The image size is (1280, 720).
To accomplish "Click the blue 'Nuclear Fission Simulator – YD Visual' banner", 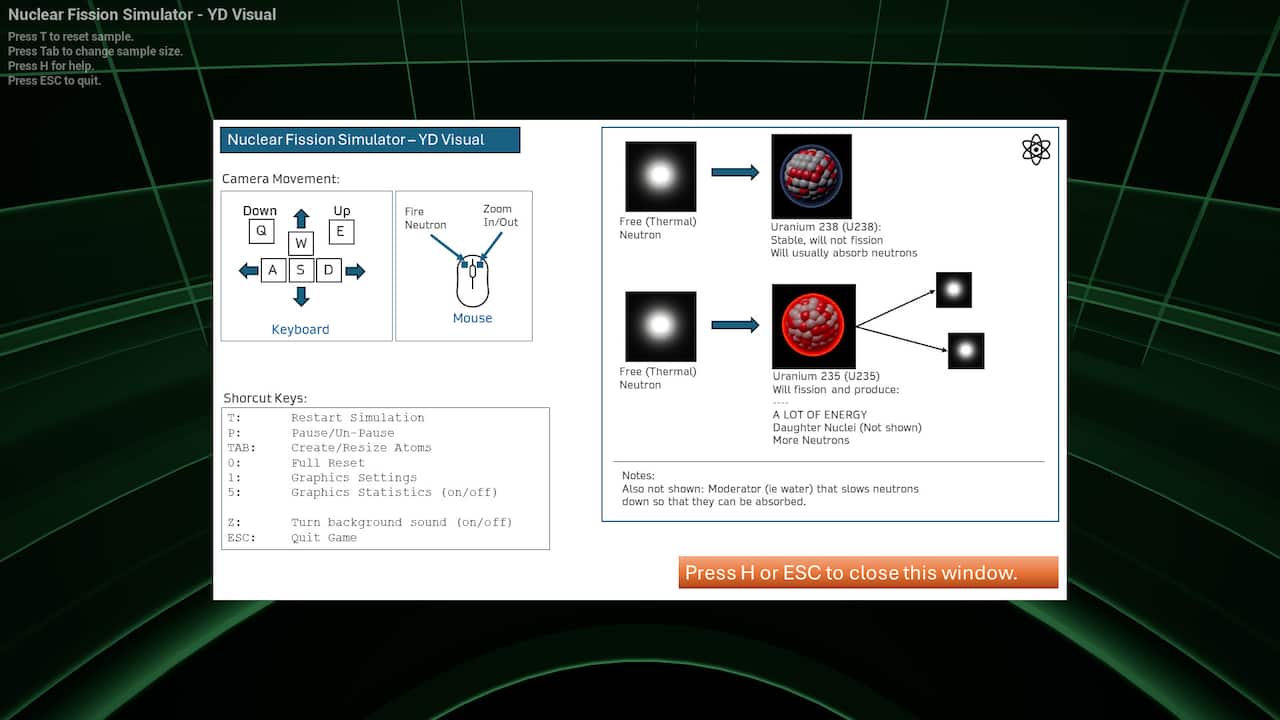I will (370, 140).
